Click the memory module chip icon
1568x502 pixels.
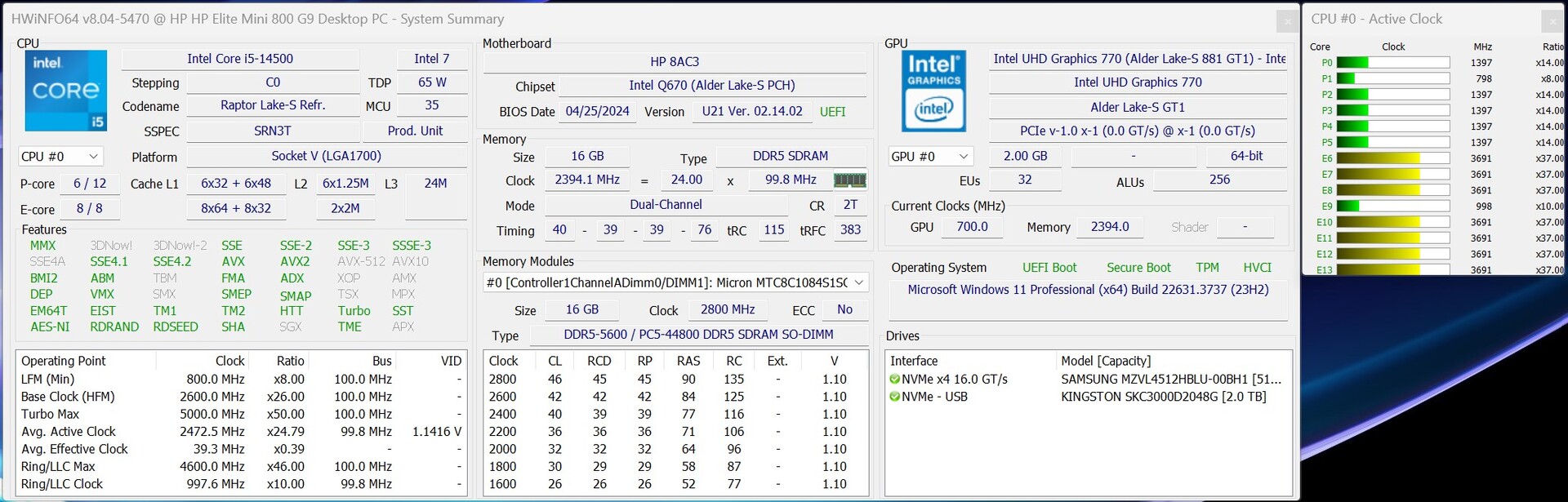tap(849, 180)
